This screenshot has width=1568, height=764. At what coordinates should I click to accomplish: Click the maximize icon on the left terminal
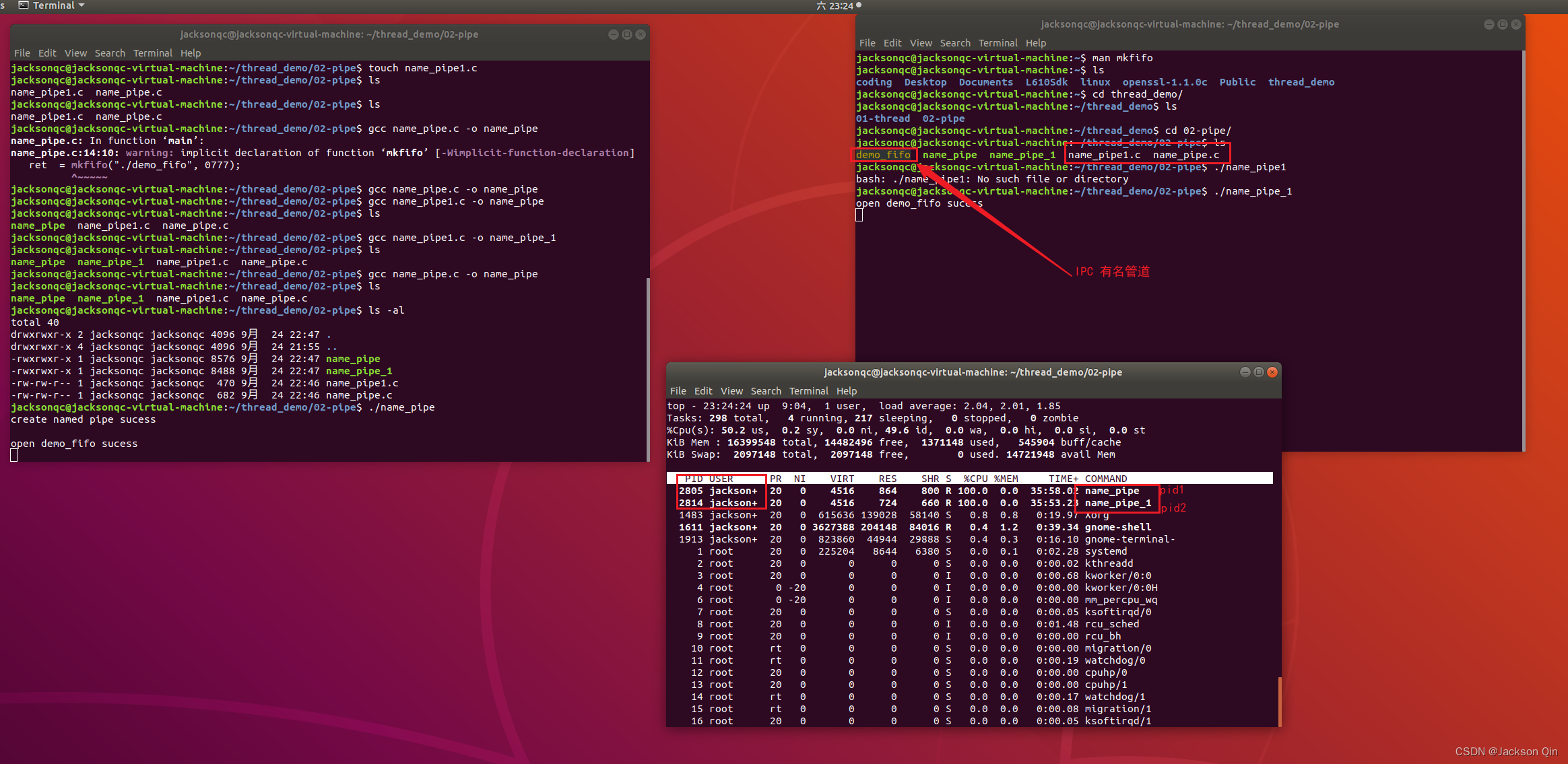[626, 34]
